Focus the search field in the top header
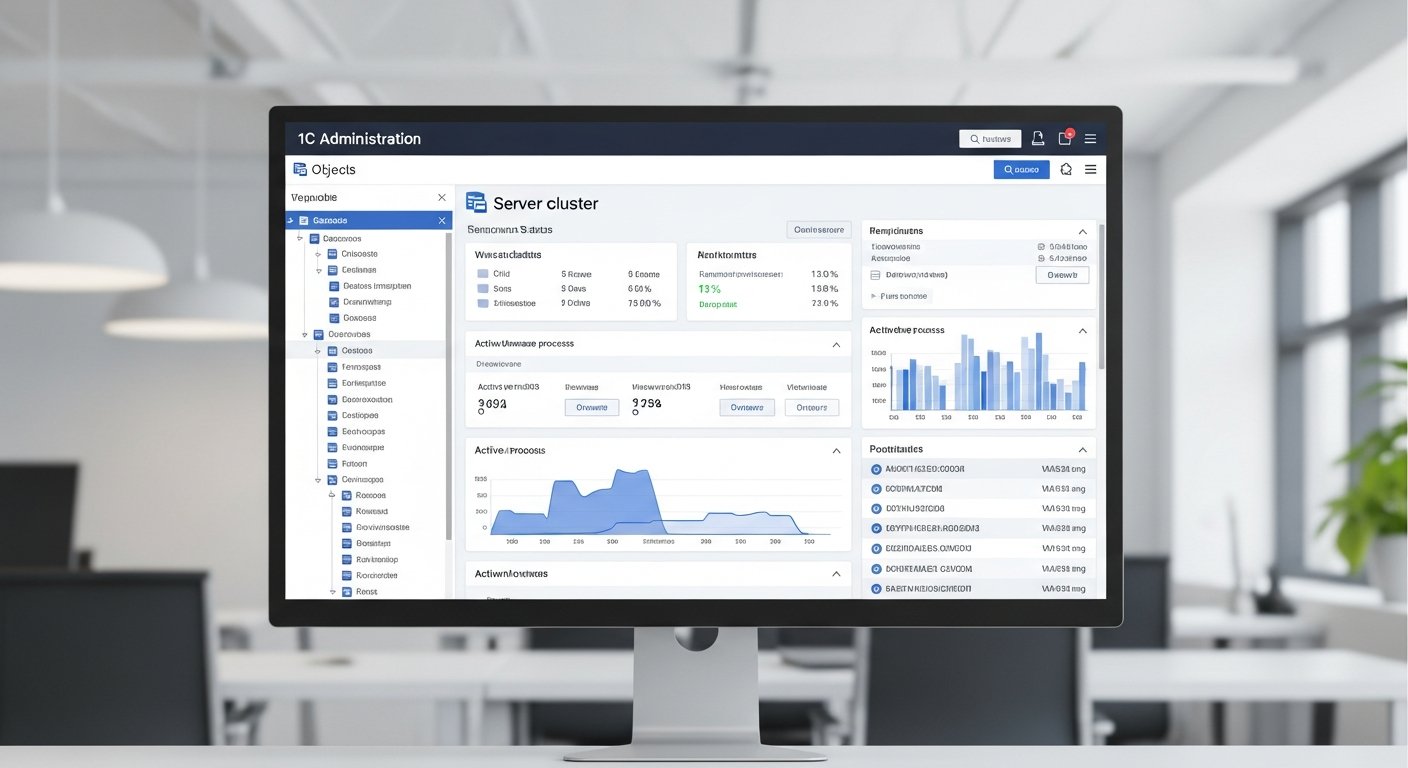Viewport: 1408px width, 768px height. [990, 139]
